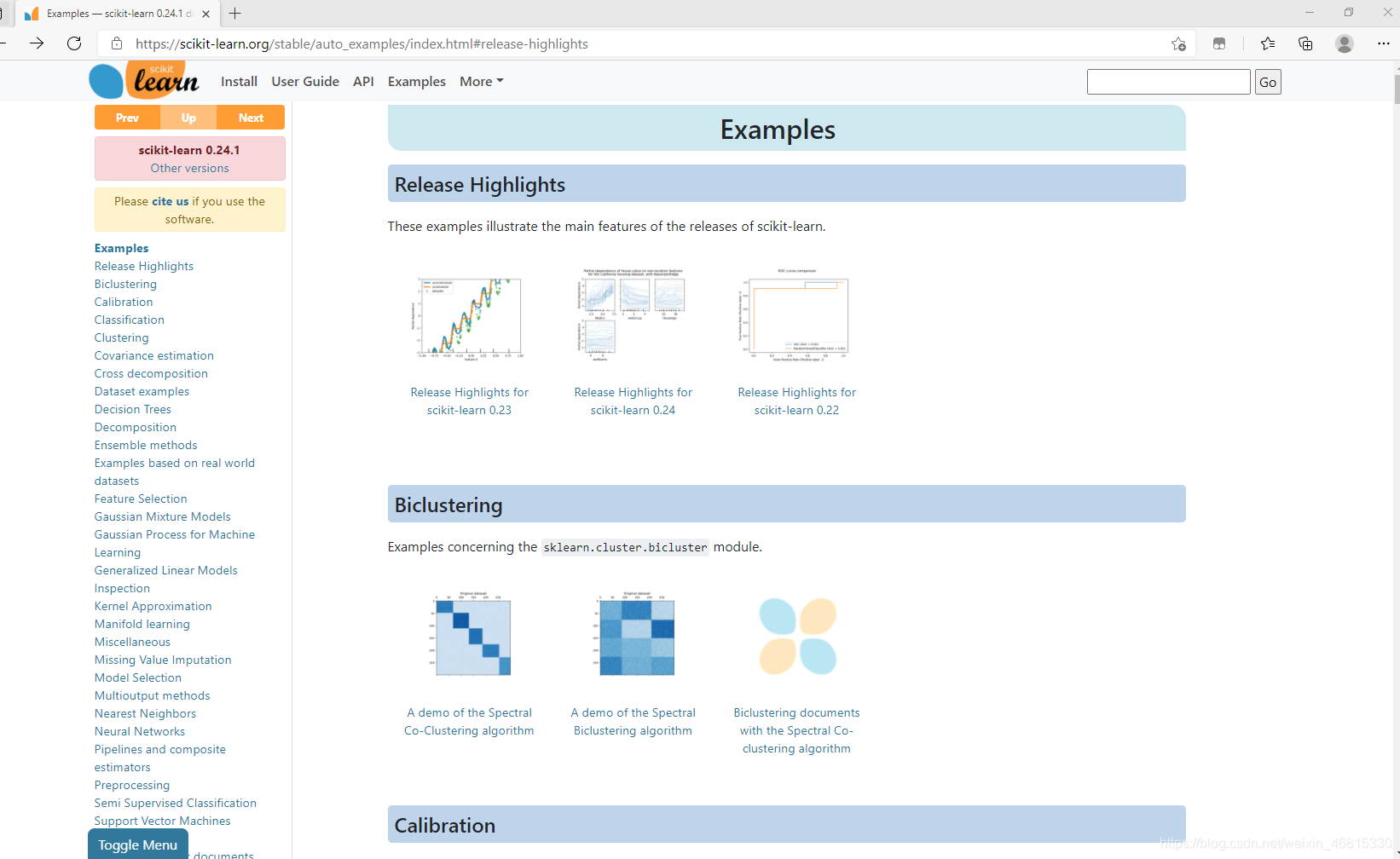Click the scikit-learn logo
This screenshot has height=859, width=1400.
point(144,81)
